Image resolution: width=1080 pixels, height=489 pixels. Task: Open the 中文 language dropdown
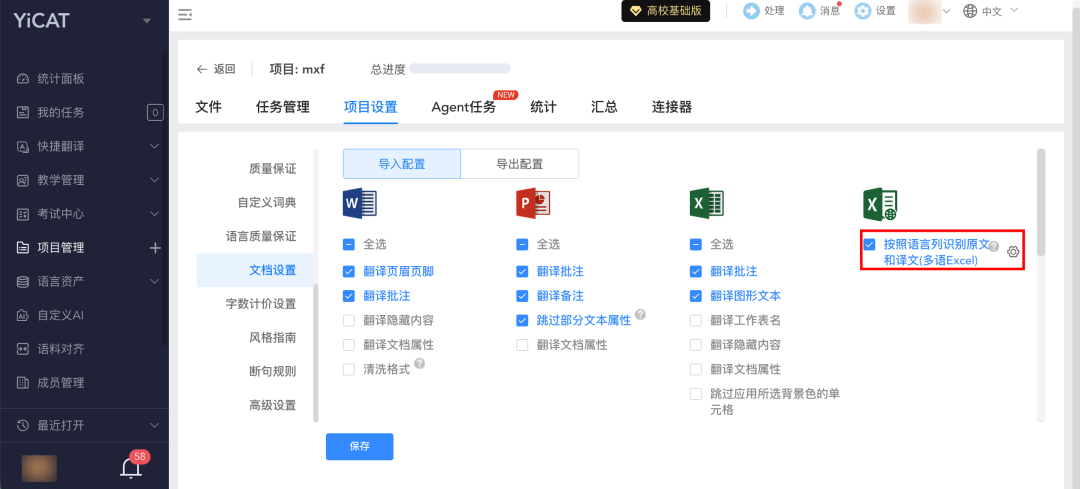click(1000, 11)
